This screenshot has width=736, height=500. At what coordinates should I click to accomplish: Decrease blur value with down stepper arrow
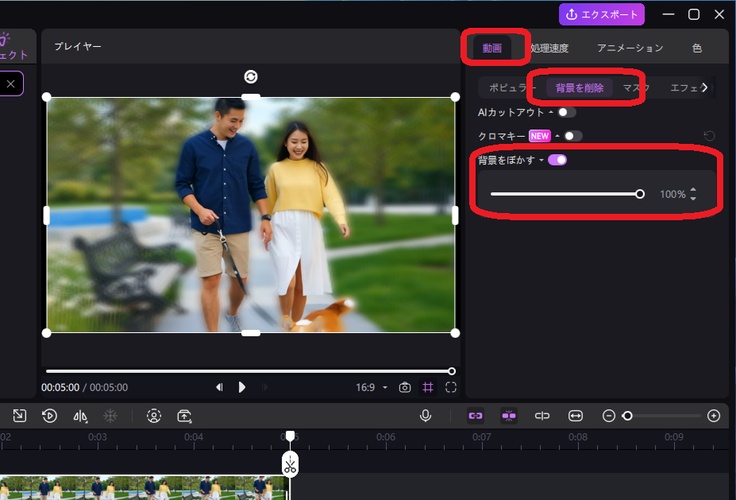(693, 199)
